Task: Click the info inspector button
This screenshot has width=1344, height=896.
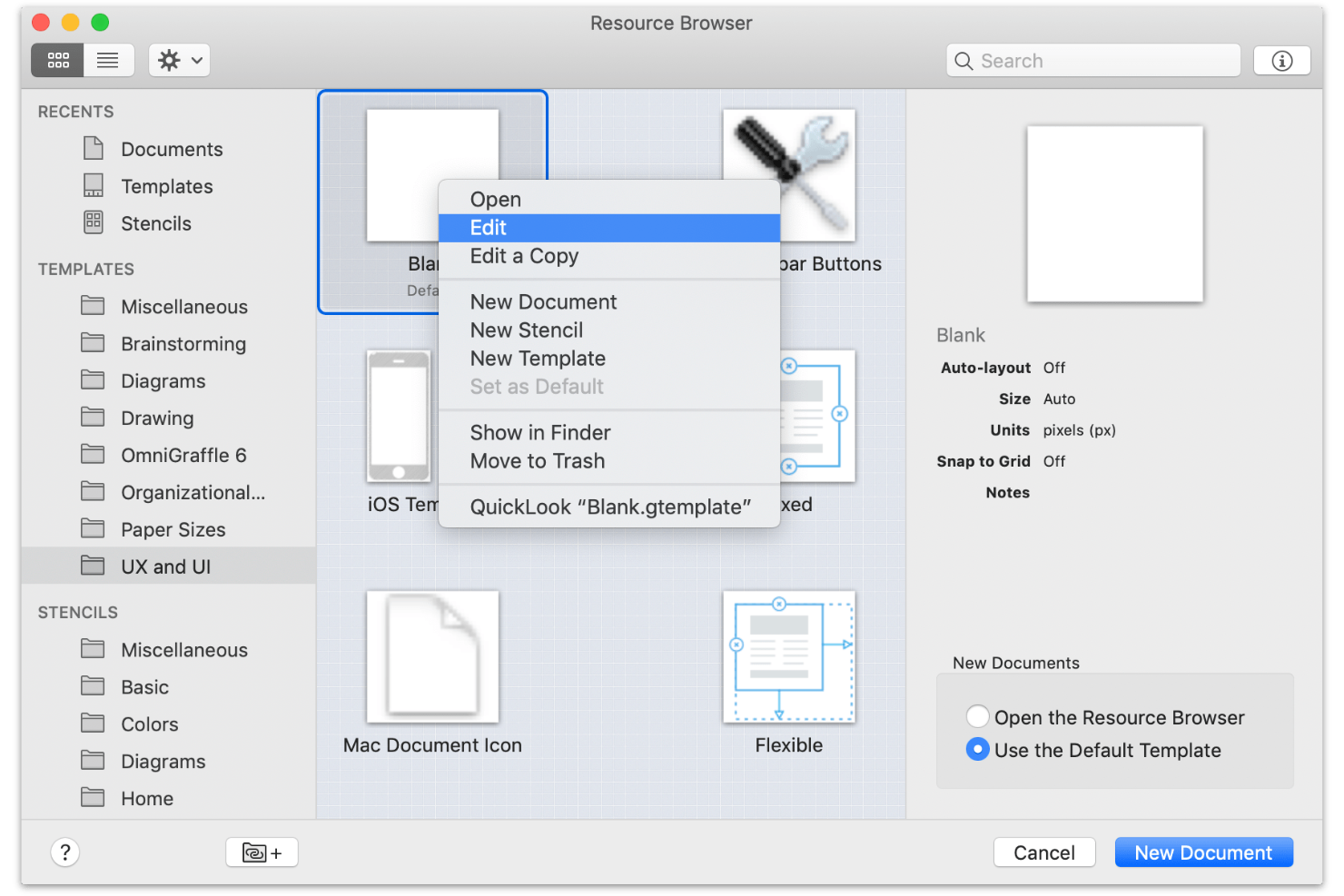Action: tap(1281, 61)
